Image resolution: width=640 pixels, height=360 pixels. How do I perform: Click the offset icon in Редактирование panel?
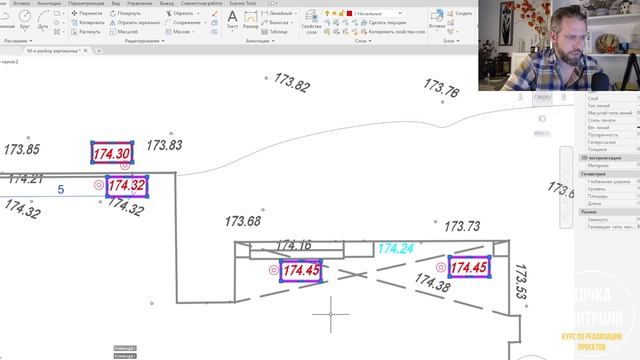[215, 31]
